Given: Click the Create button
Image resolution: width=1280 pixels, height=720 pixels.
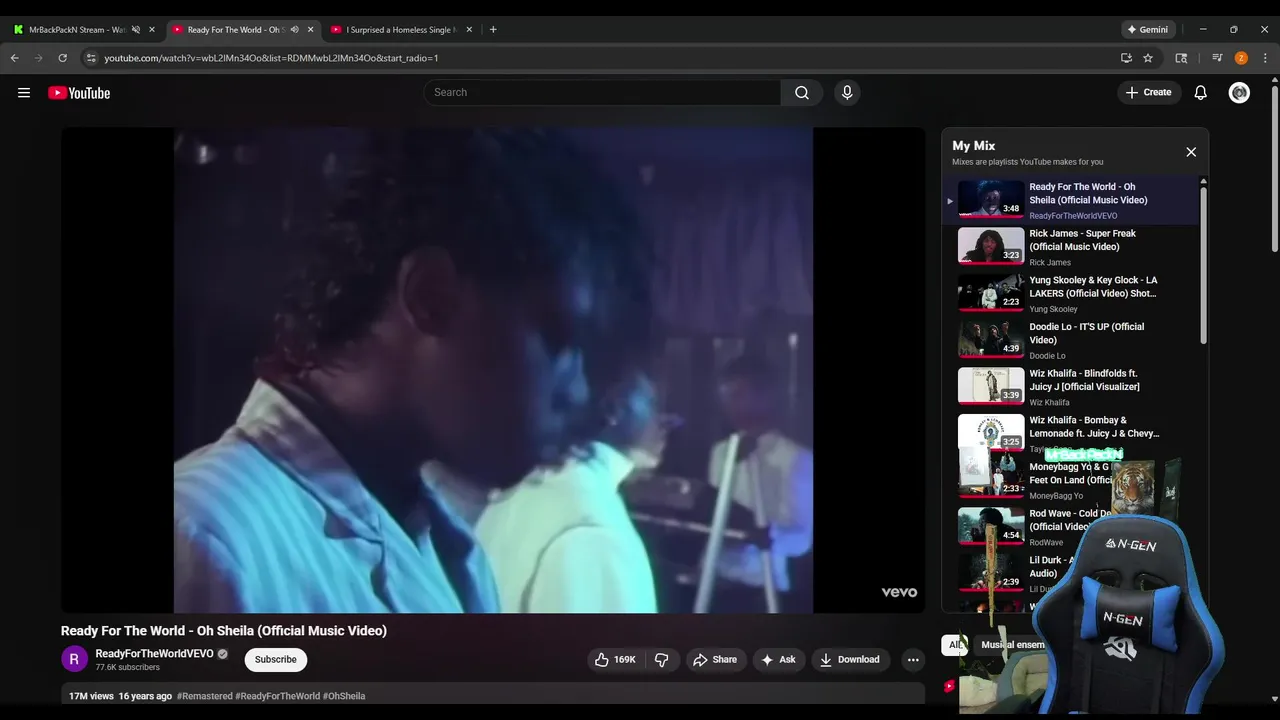Looking at the screenshot, I should (x=1149, y=92).
